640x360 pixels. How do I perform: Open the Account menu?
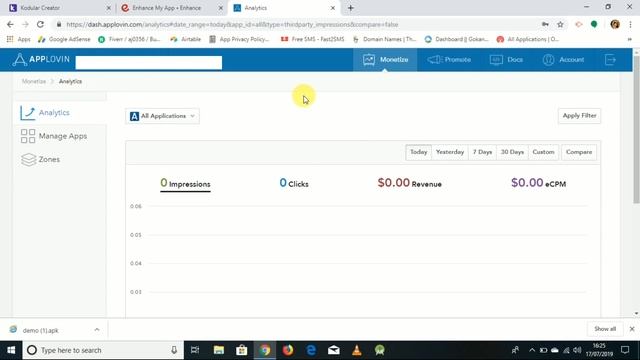coord(563,60)
